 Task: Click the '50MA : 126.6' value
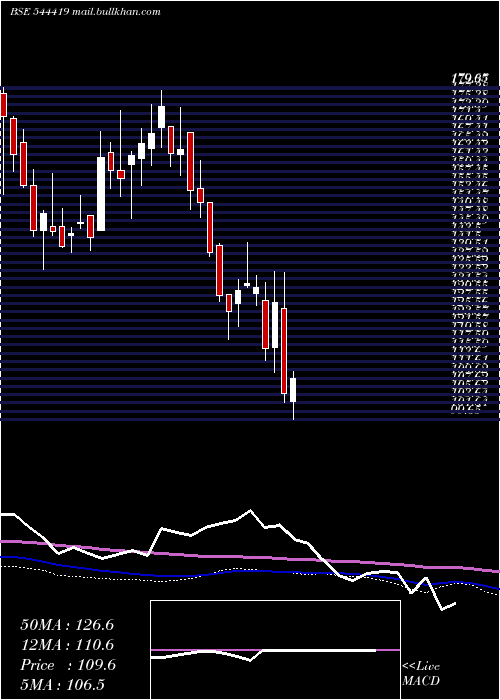coord(67,625)
